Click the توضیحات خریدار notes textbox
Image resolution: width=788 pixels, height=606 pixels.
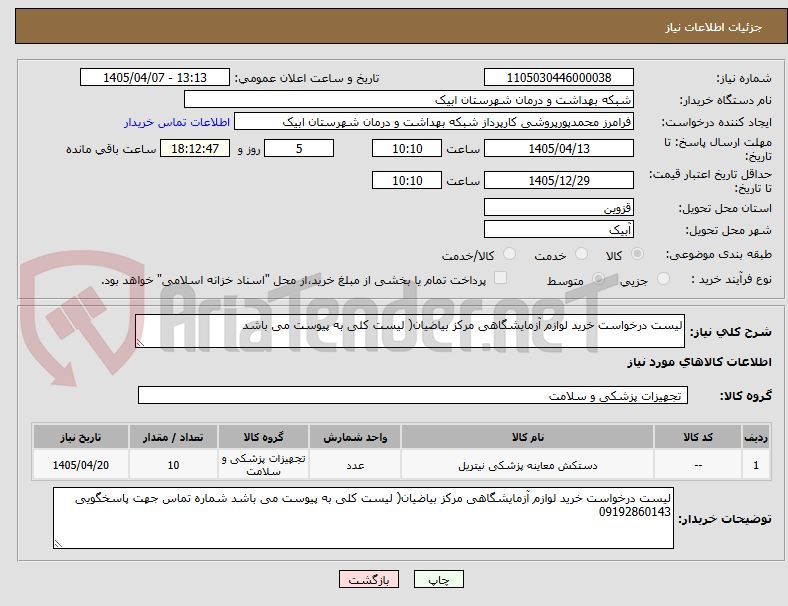363,518
